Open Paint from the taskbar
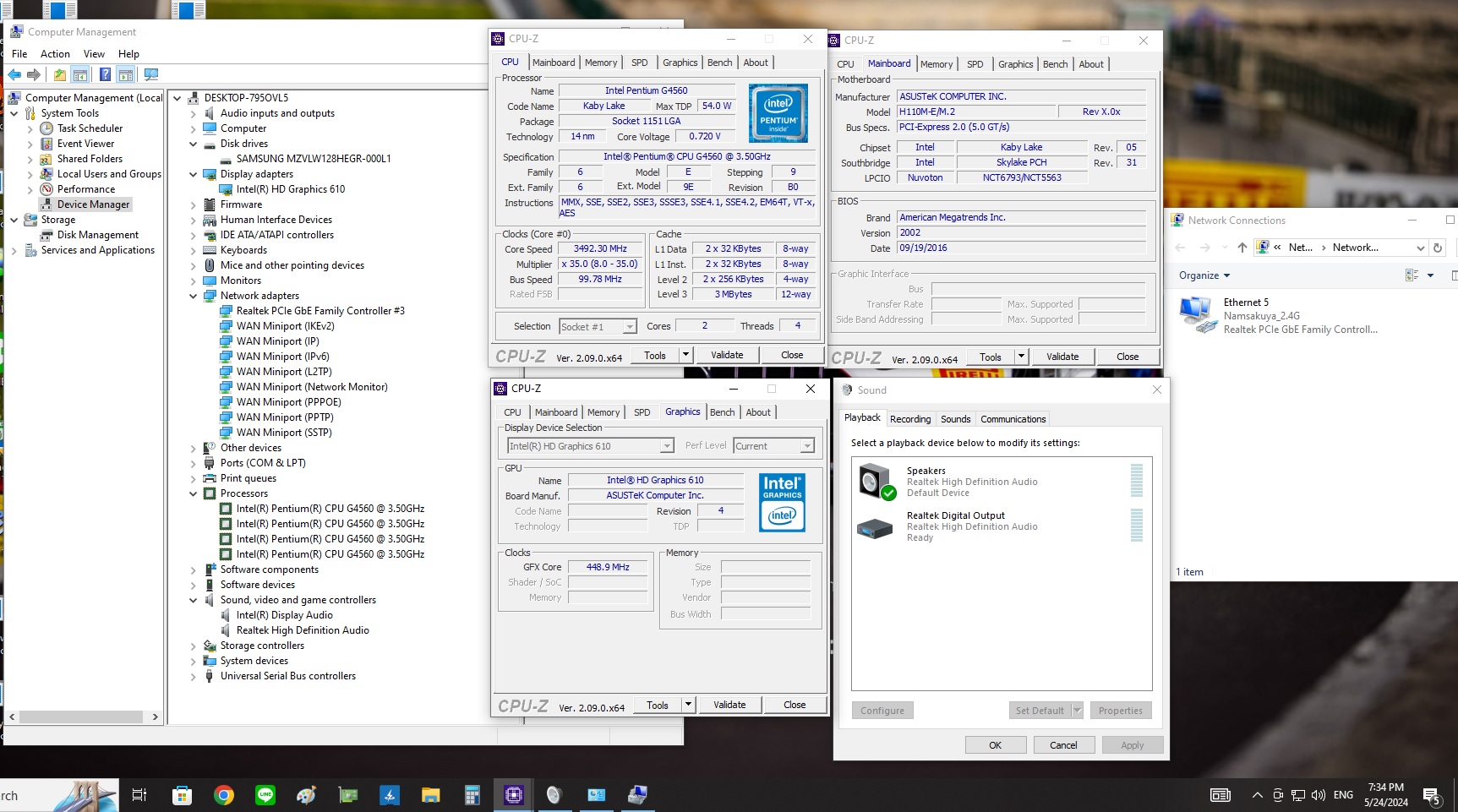The width and height of the screenshot is (1458, 812). [x=306, y=795]
